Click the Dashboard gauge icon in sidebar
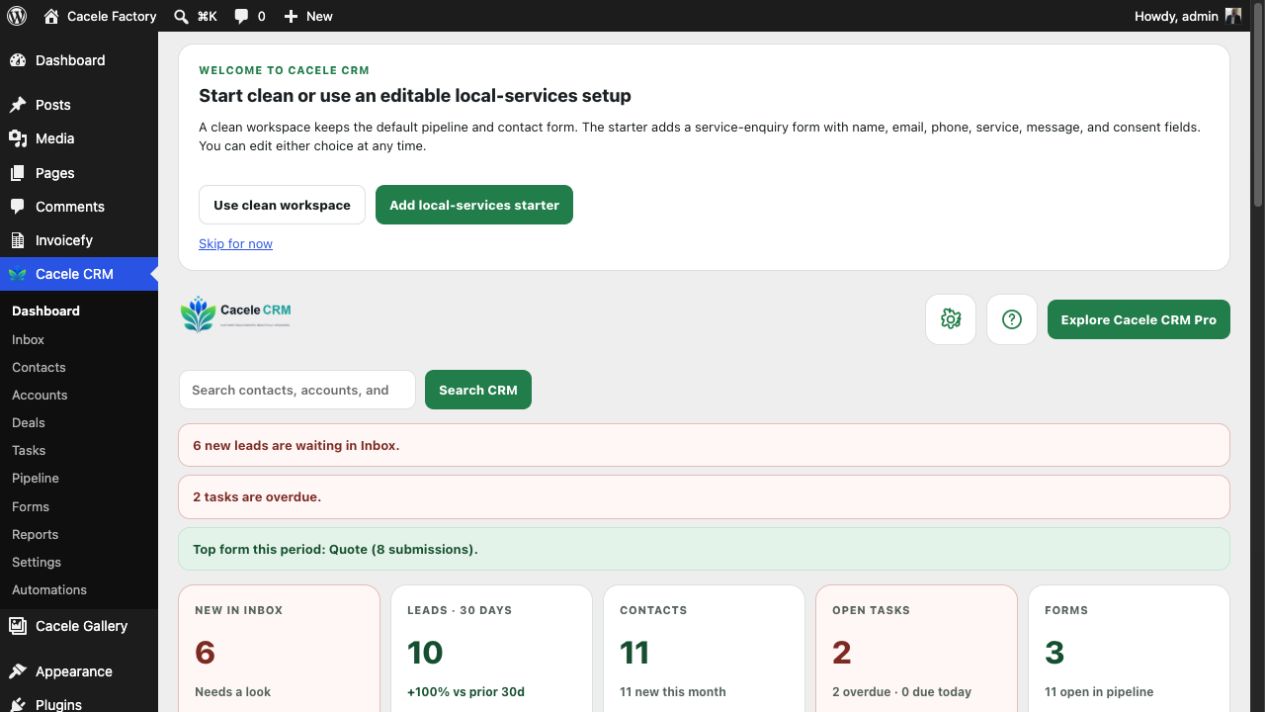Viewport: 1265px width, 712px height. click(x=18, y=60)
